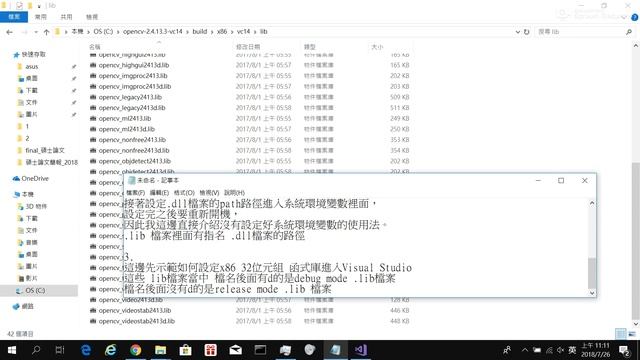
Task: Click 'build' in the address path
Action: tap(200, 31)
